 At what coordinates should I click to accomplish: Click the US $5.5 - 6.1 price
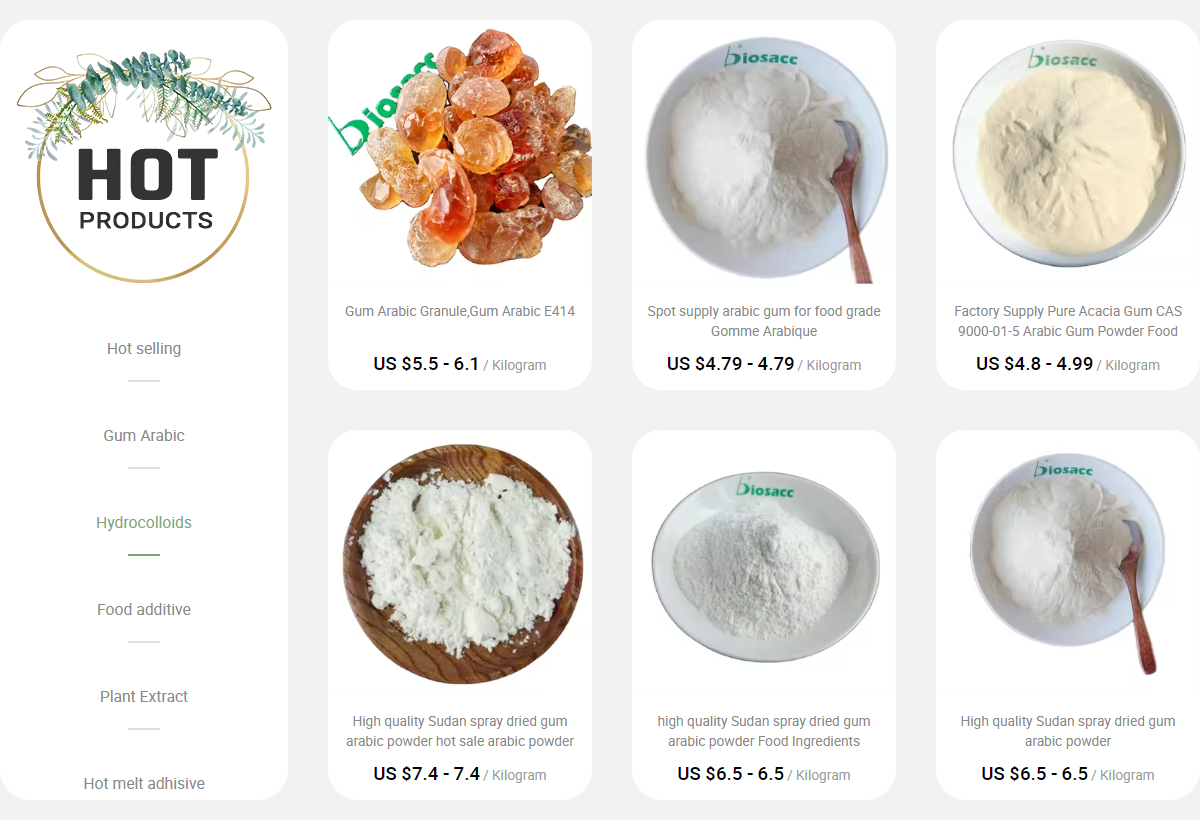point(426,364)
